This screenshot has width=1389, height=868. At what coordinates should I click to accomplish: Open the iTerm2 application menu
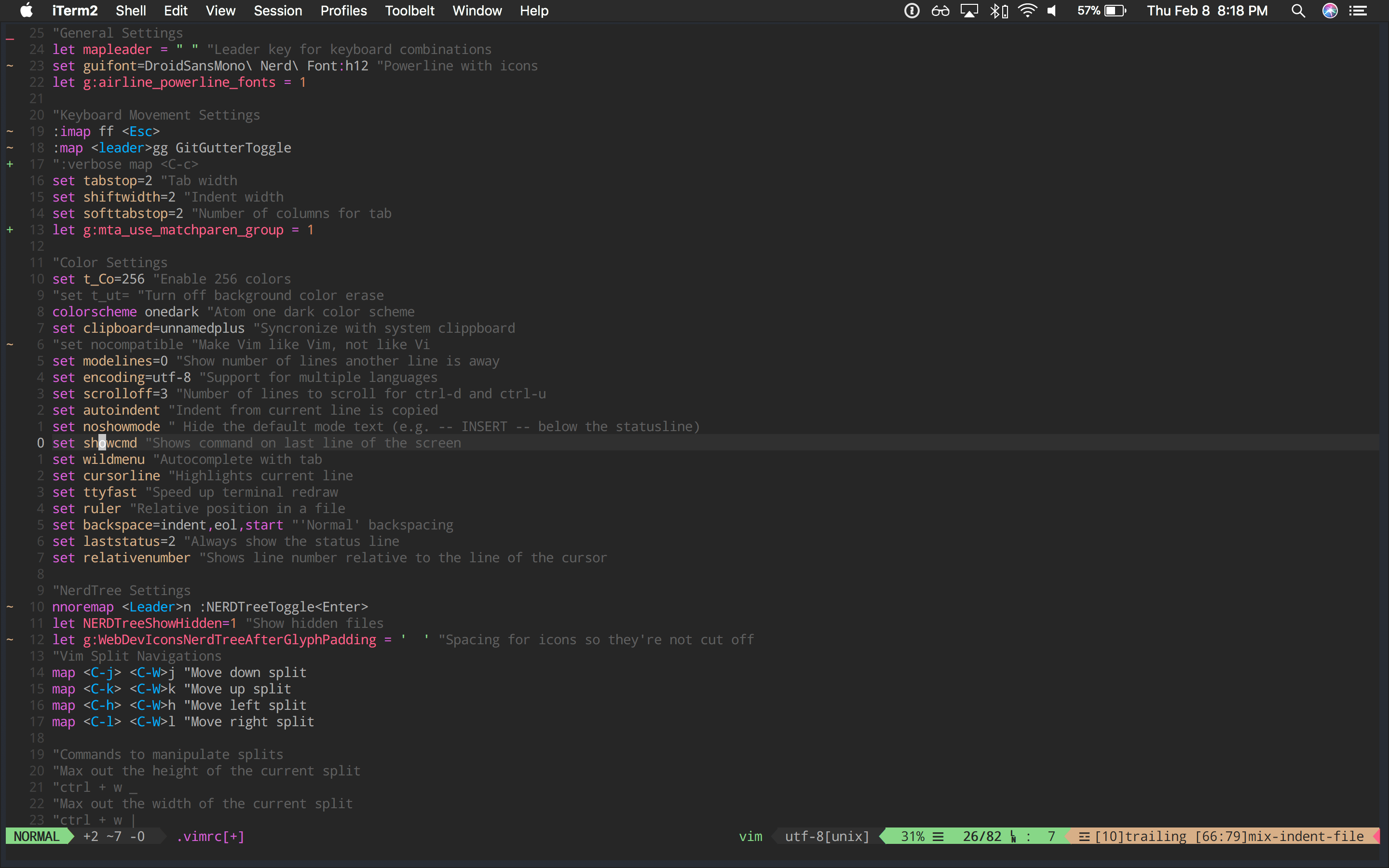tap(75, 10)
